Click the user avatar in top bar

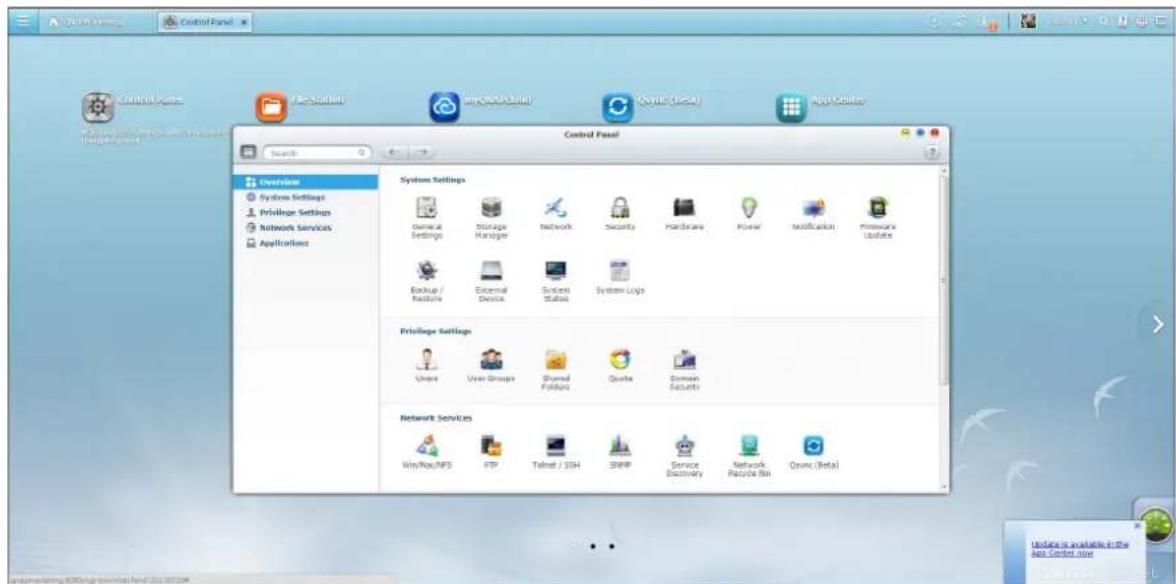click(x=1030, y=22)
